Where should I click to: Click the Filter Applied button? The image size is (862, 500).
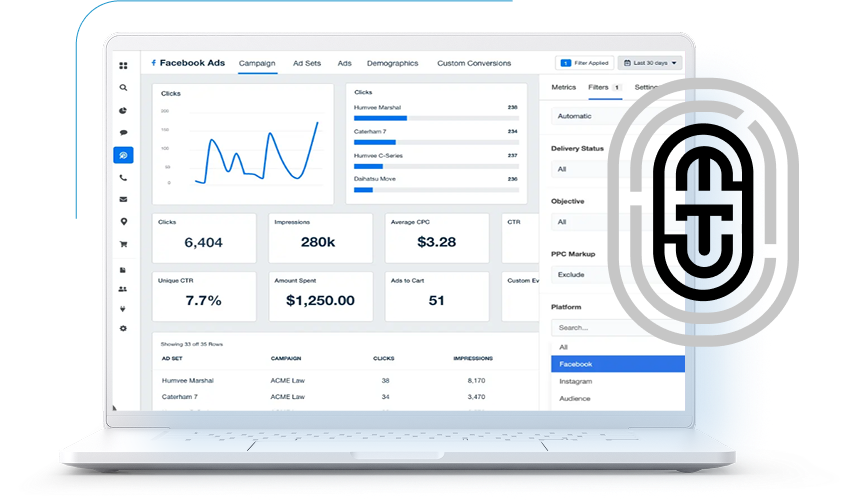click(584, 63)
